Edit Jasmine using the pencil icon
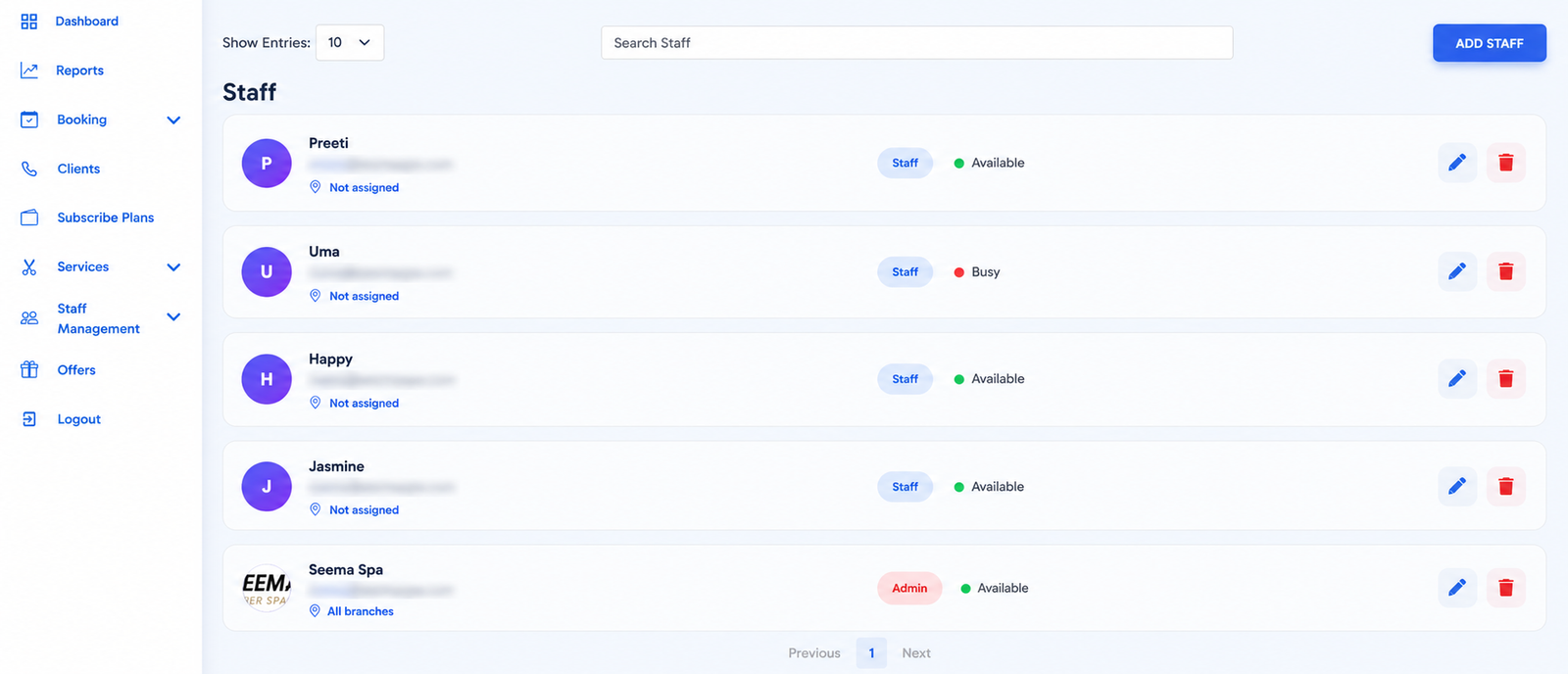1568x674 pixels. click(x=1457, y=486)
